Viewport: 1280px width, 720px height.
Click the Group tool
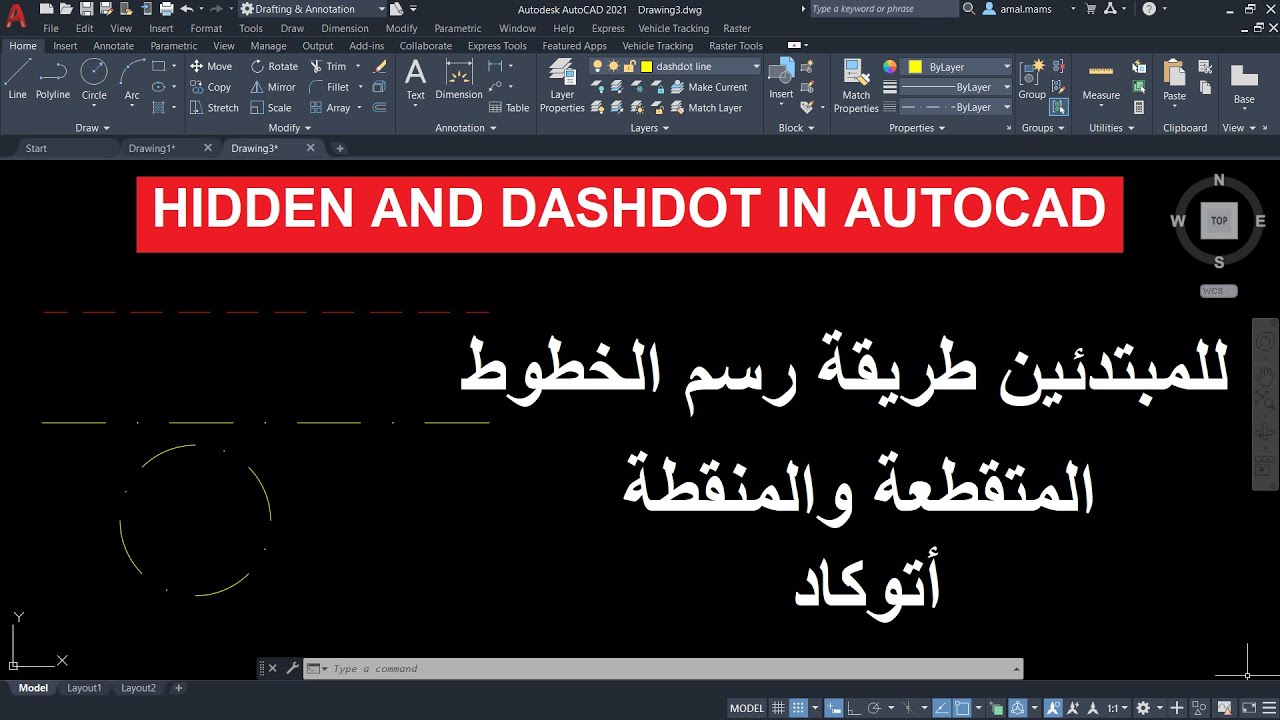pyautogui.click(x=1032, y=79)
